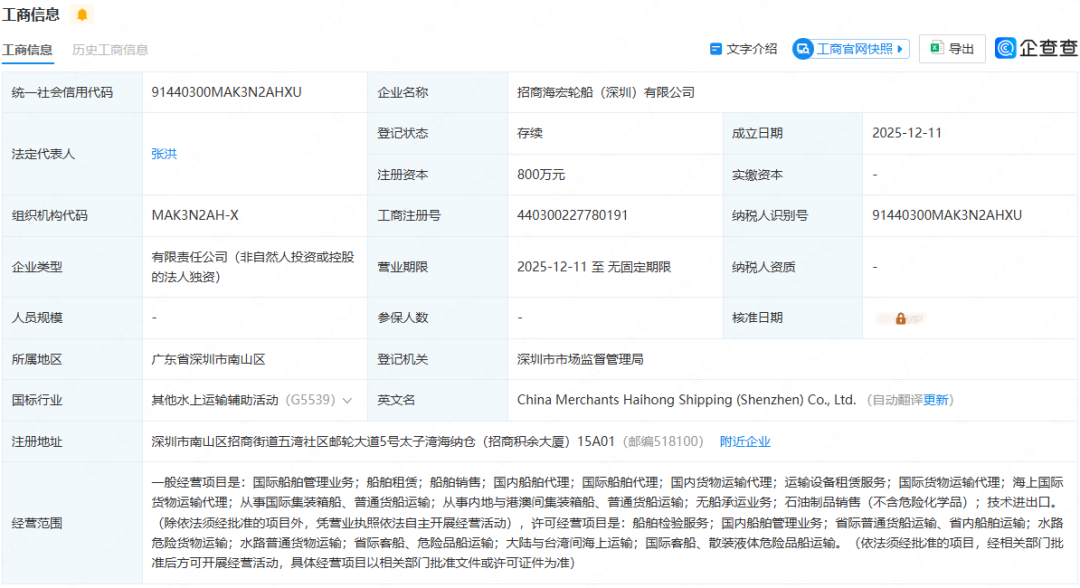The image size is (1080, 588).
Task: Click the small arrow on 工商官网快照
Action: tap(901, 49)
